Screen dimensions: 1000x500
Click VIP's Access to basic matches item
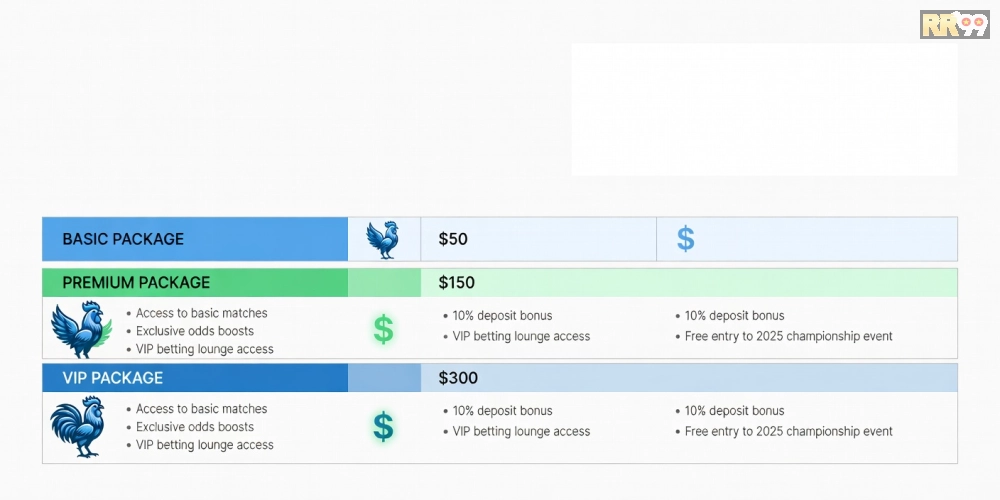(202, 409)
